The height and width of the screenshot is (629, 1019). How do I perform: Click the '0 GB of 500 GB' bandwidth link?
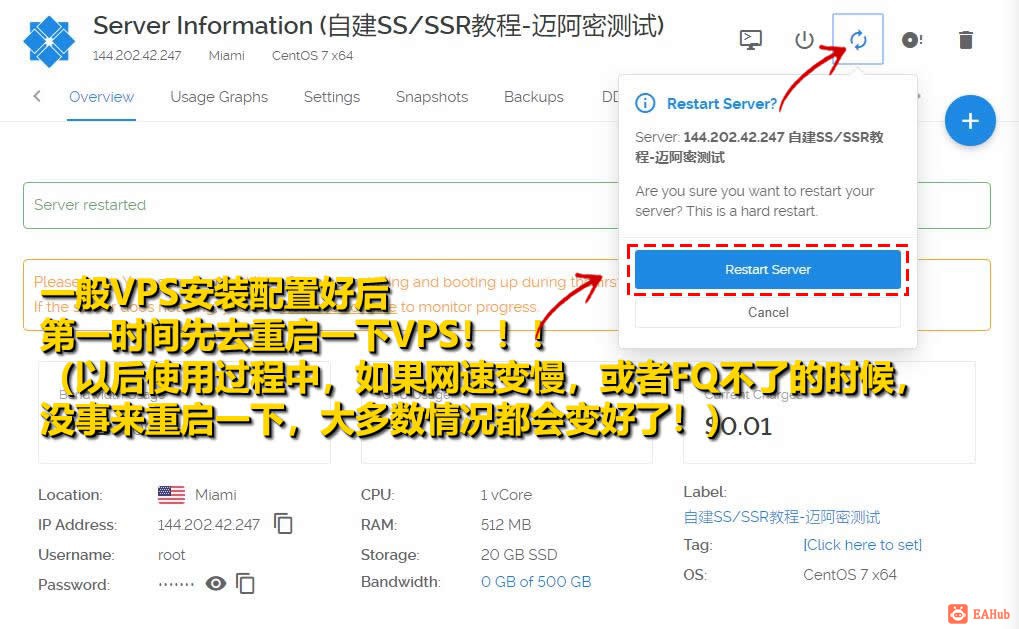[x=536, y=582]
